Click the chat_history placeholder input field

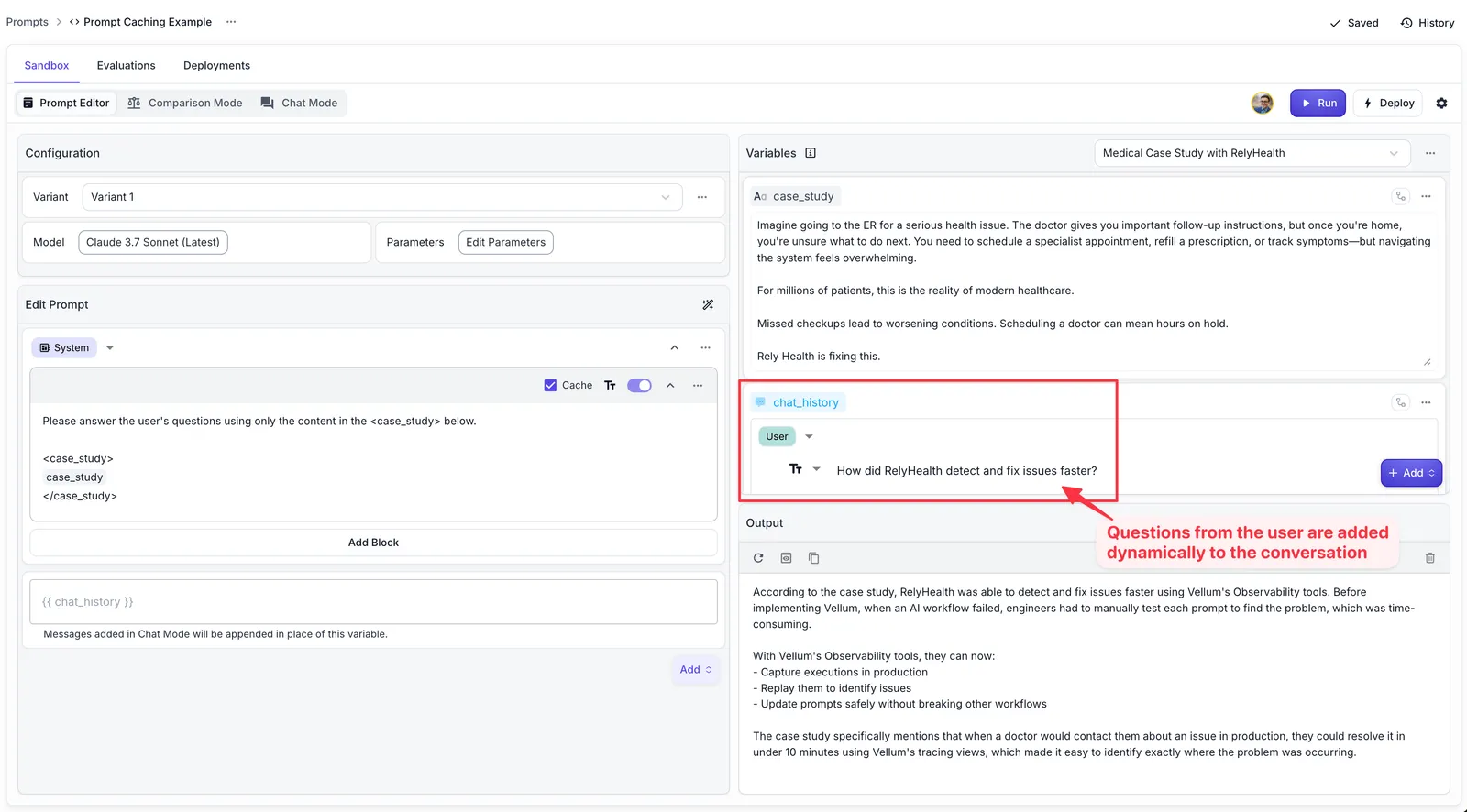point(373,602)
